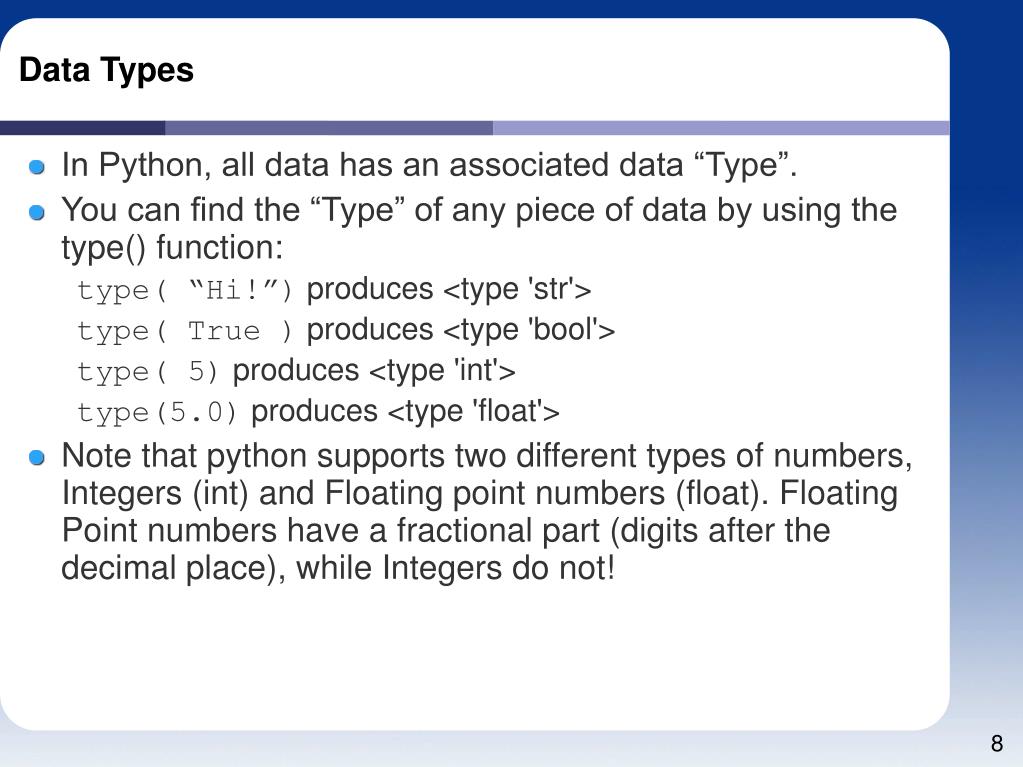
Task: Select the type("Hi!") code snippet
Action: point(185,290)
